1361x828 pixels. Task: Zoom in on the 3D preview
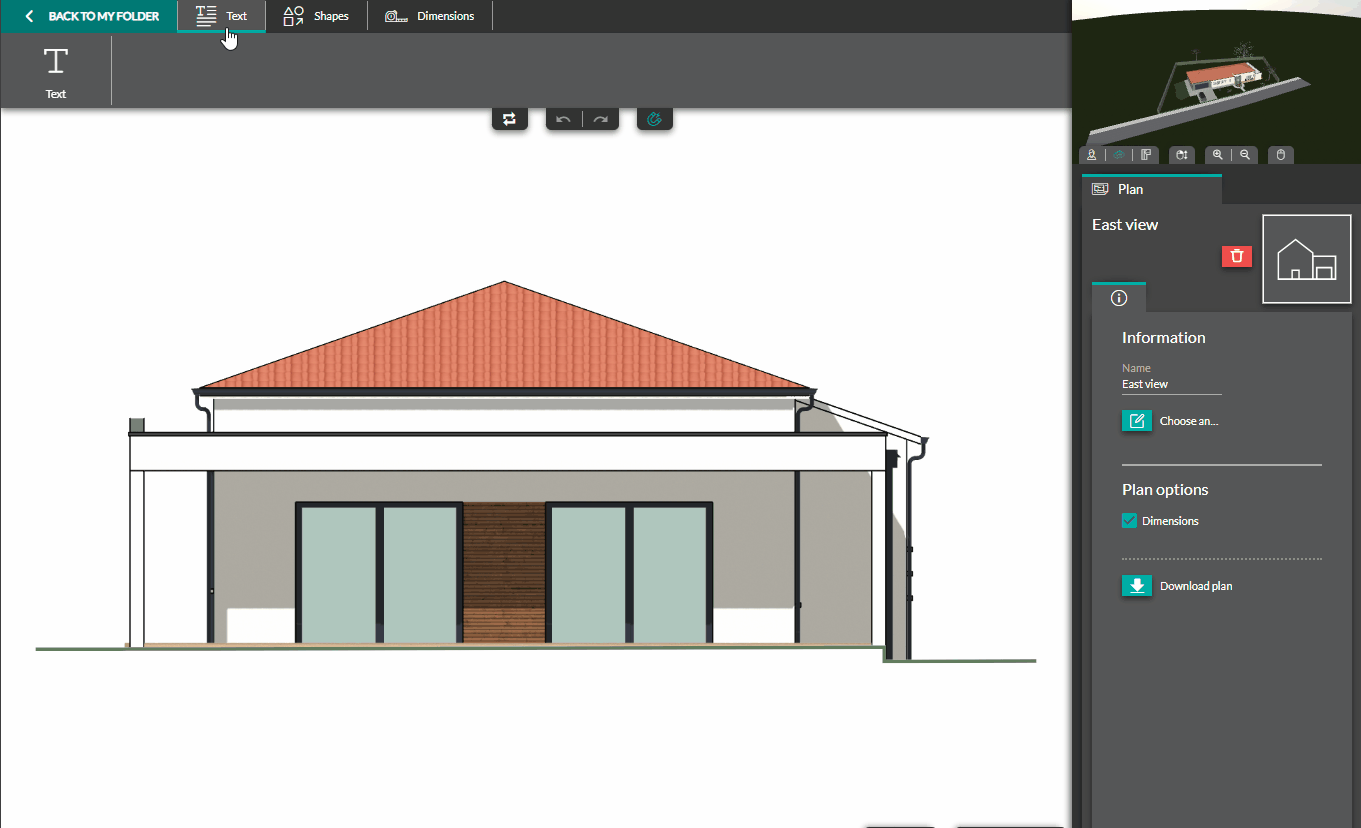pos(1218,155)
